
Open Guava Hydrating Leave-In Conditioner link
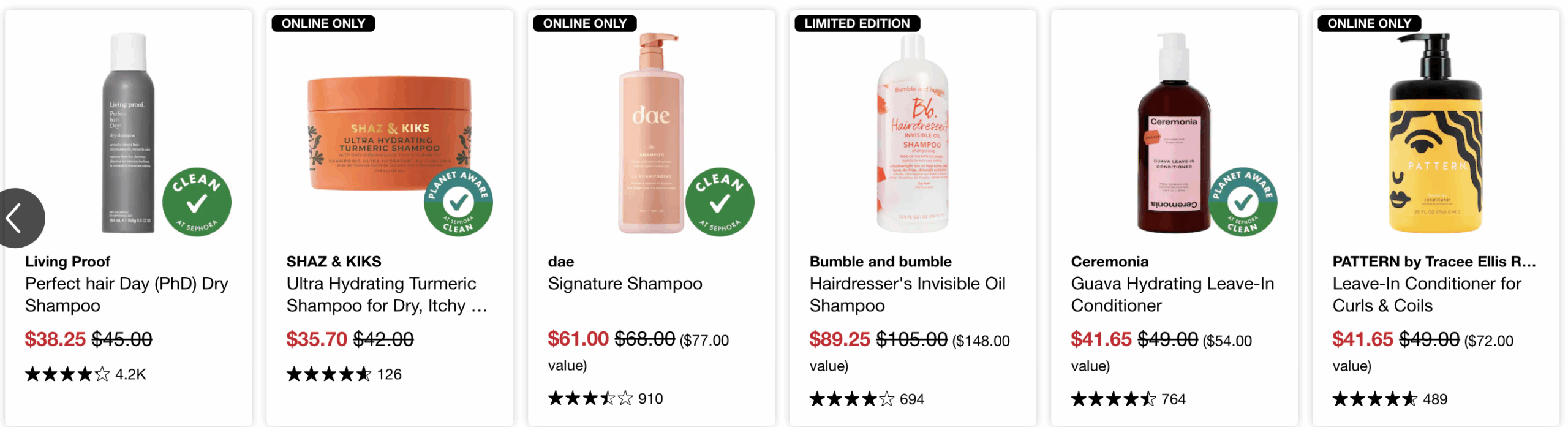tap(1172, 294)
